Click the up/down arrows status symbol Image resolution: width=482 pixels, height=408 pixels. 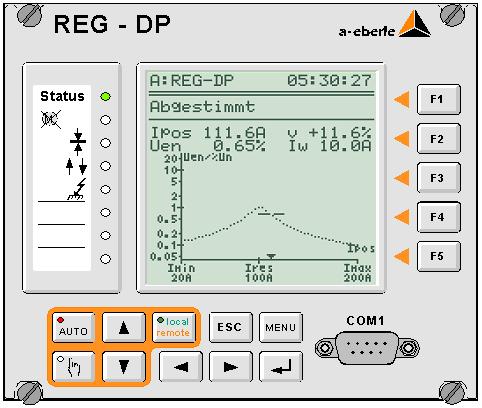76,166
